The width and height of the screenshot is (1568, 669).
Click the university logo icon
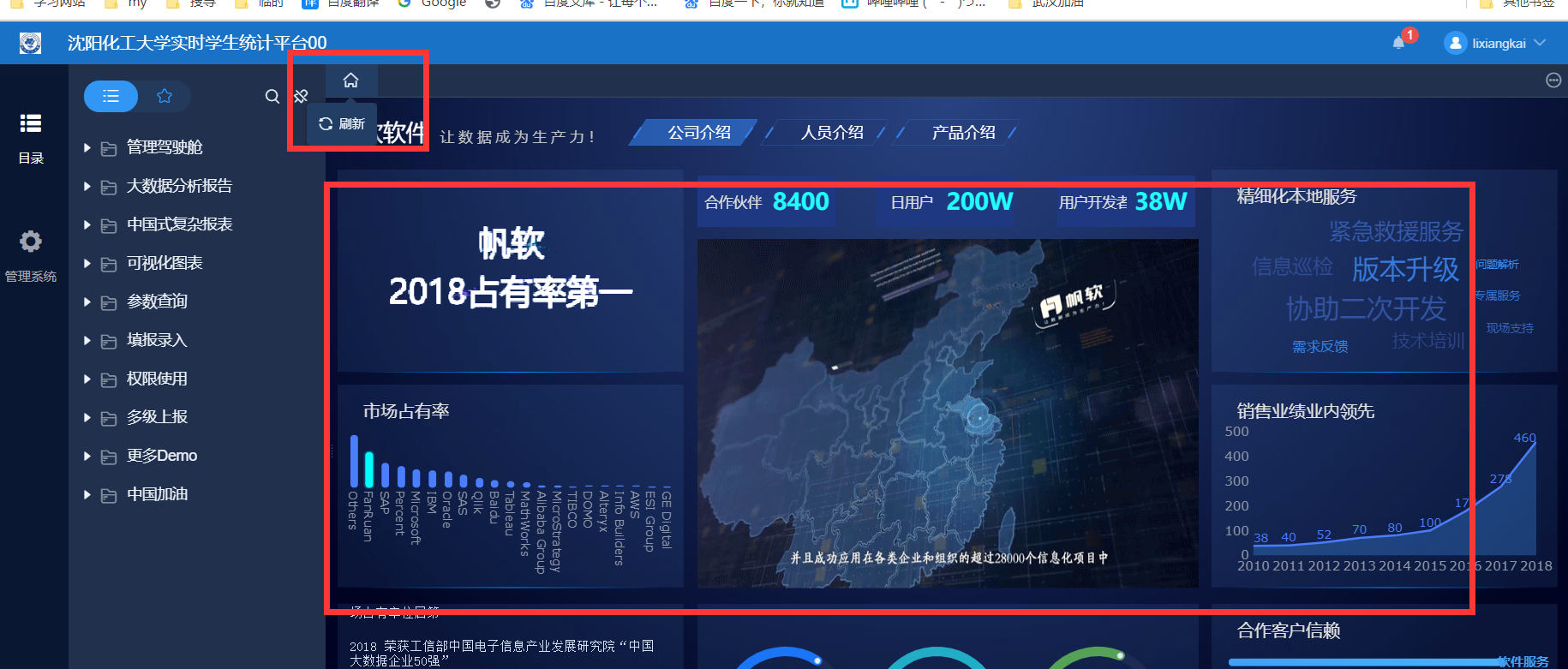(x=30, y=43)
